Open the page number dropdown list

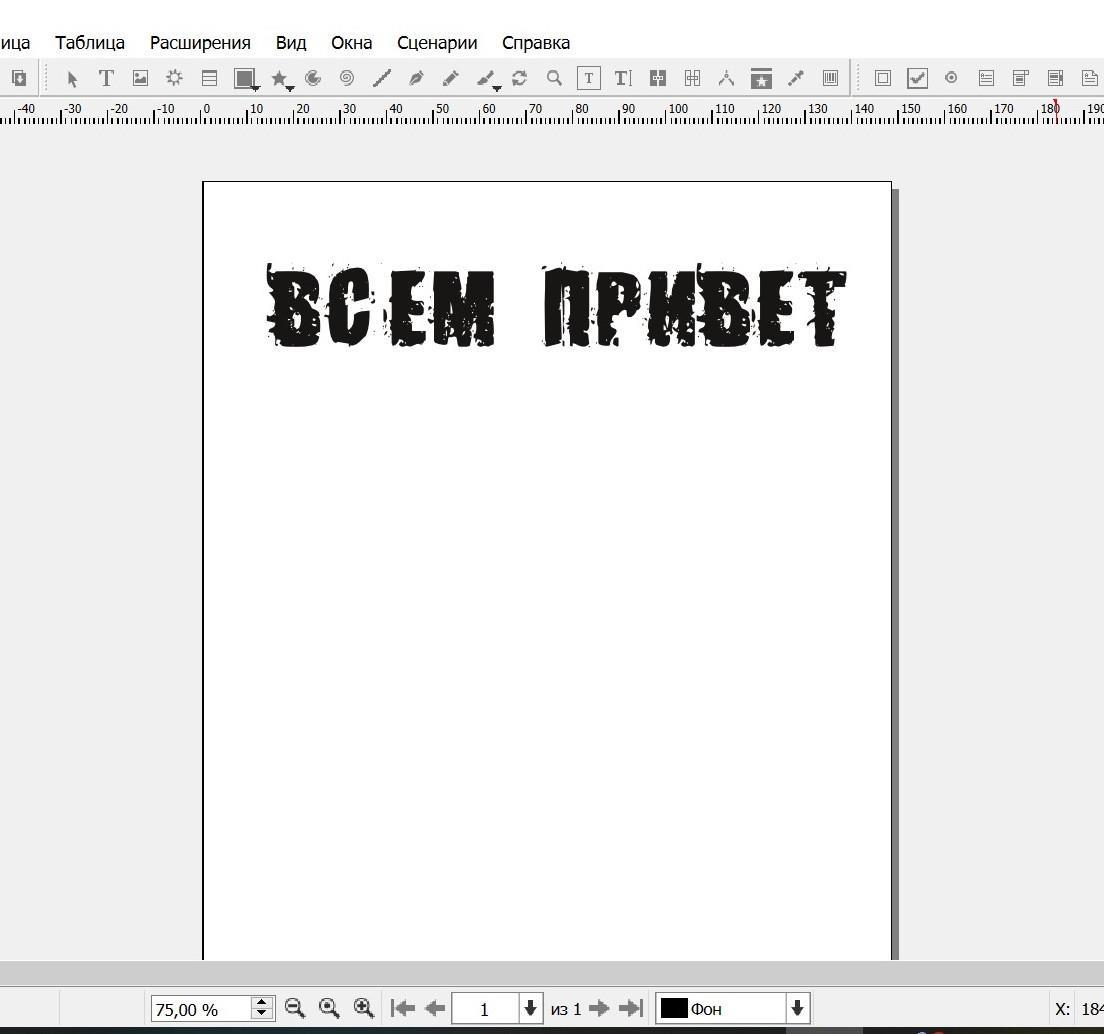click(x=530, y=1008)
